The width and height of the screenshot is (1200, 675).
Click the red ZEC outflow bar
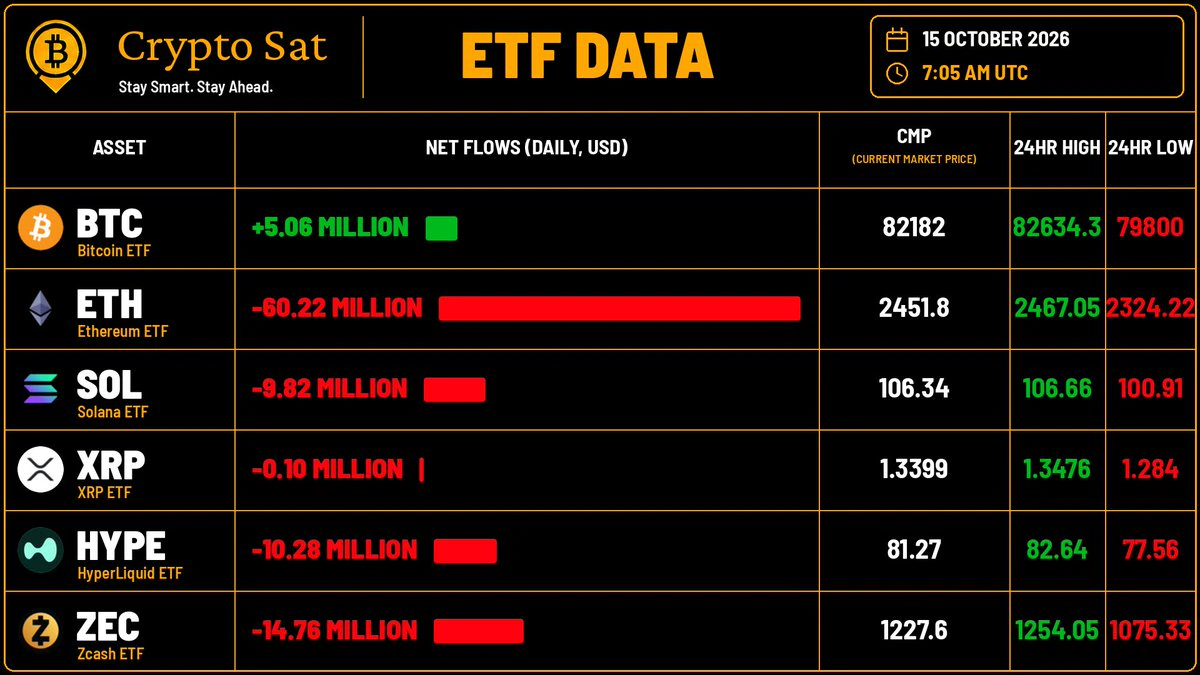coord(479,631)
